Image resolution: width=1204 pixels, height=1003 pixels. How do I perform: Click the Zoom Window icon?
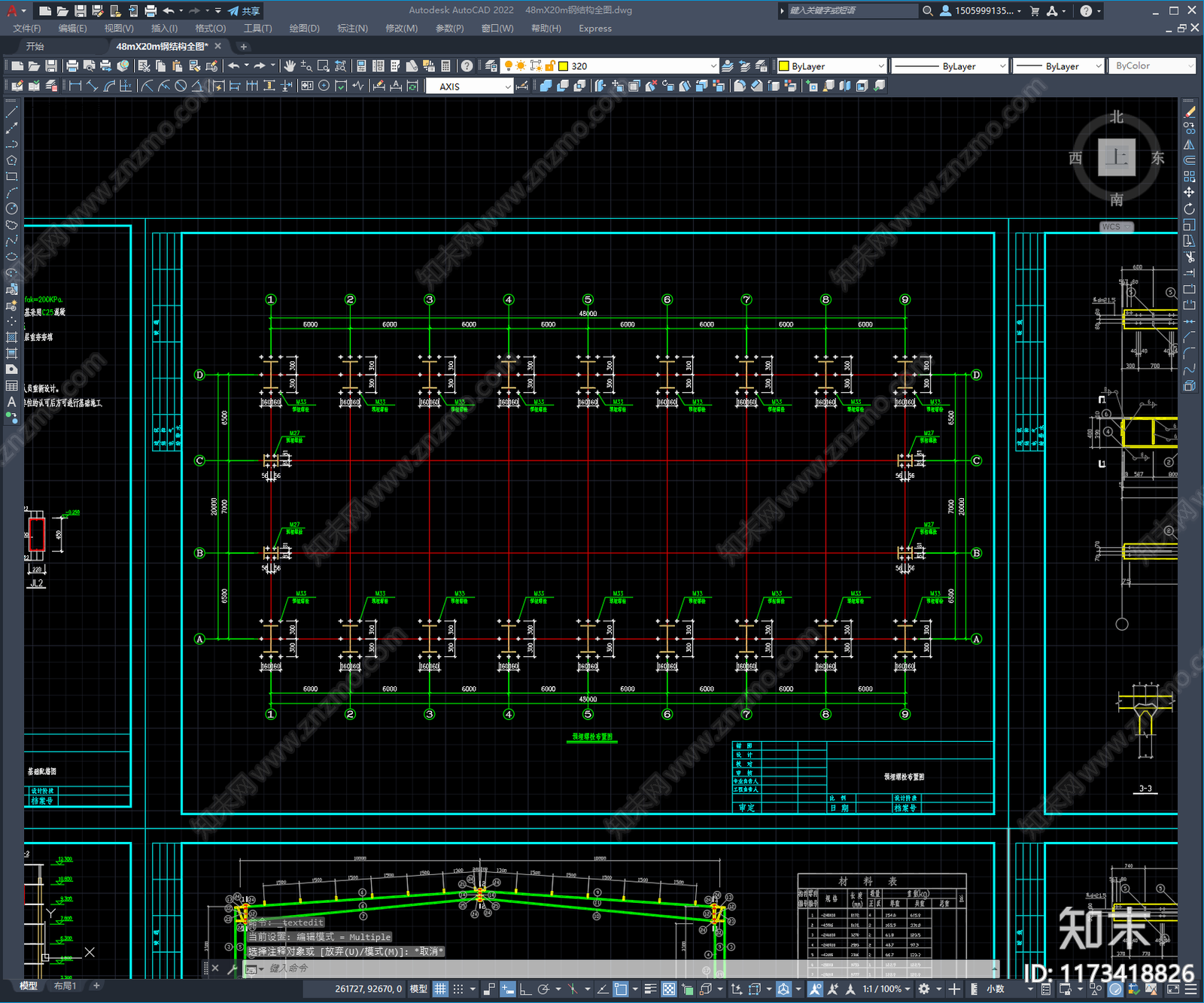click(324, 66)
